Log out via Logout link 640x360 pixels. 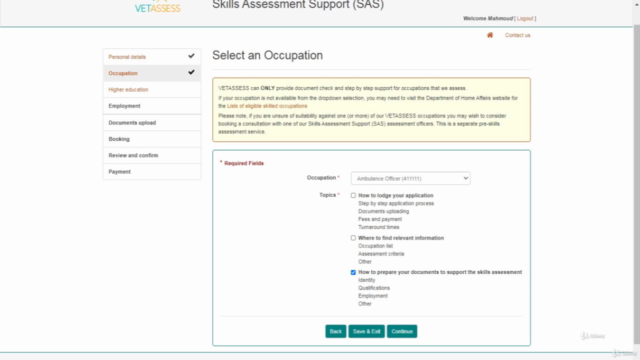(525, 18)
